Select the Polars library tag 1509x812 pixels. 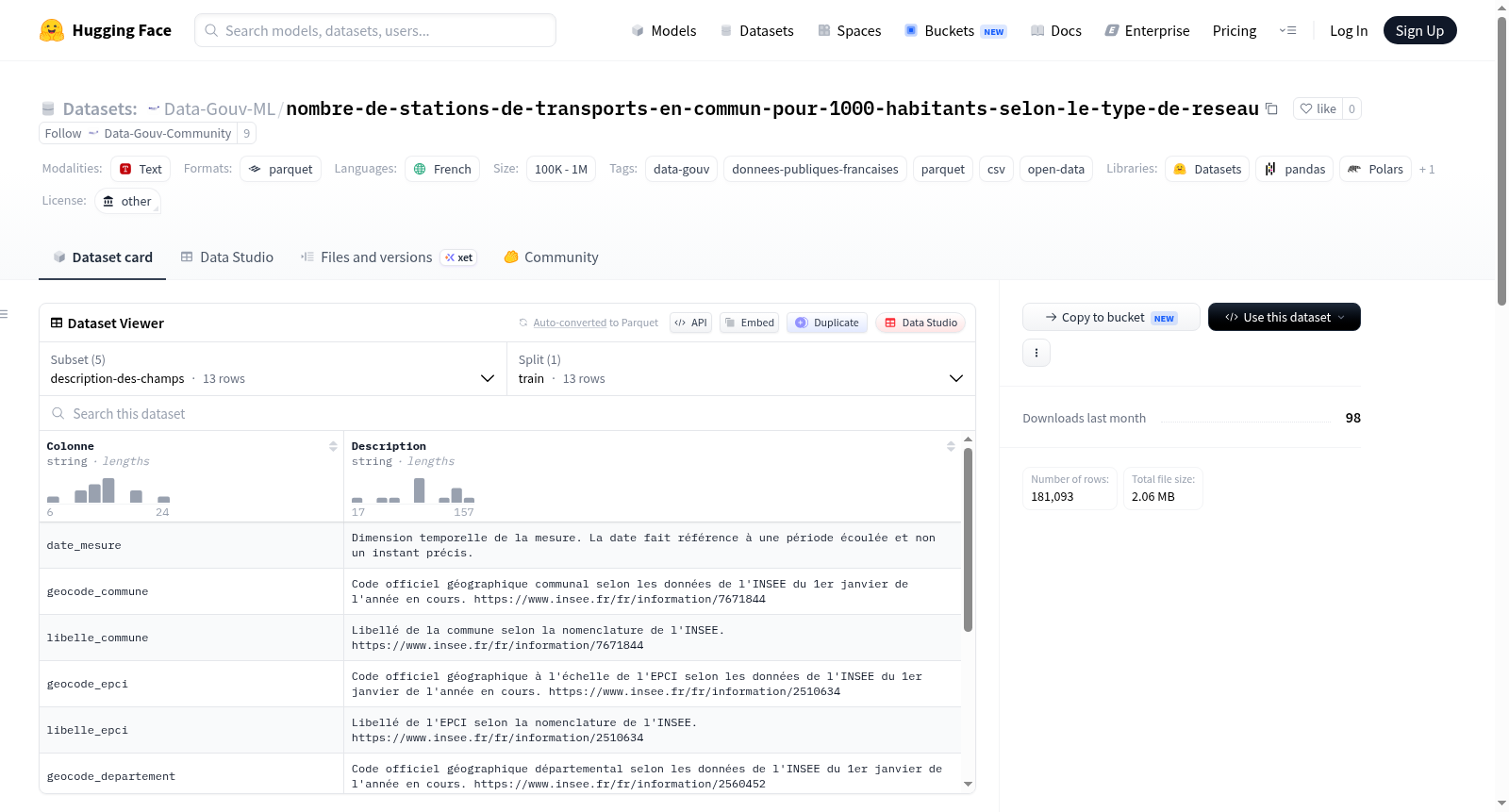pyautogui.click(x=1375, y=169)
